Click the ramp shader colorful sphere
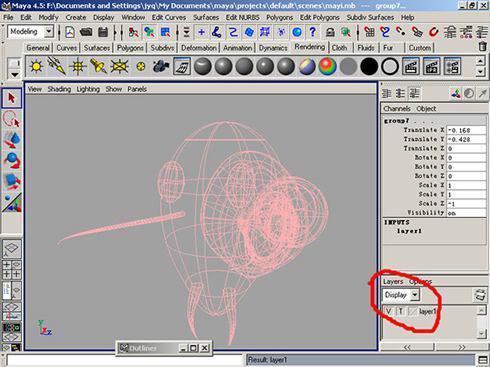 pyautogui.click(x=327, y=66)
